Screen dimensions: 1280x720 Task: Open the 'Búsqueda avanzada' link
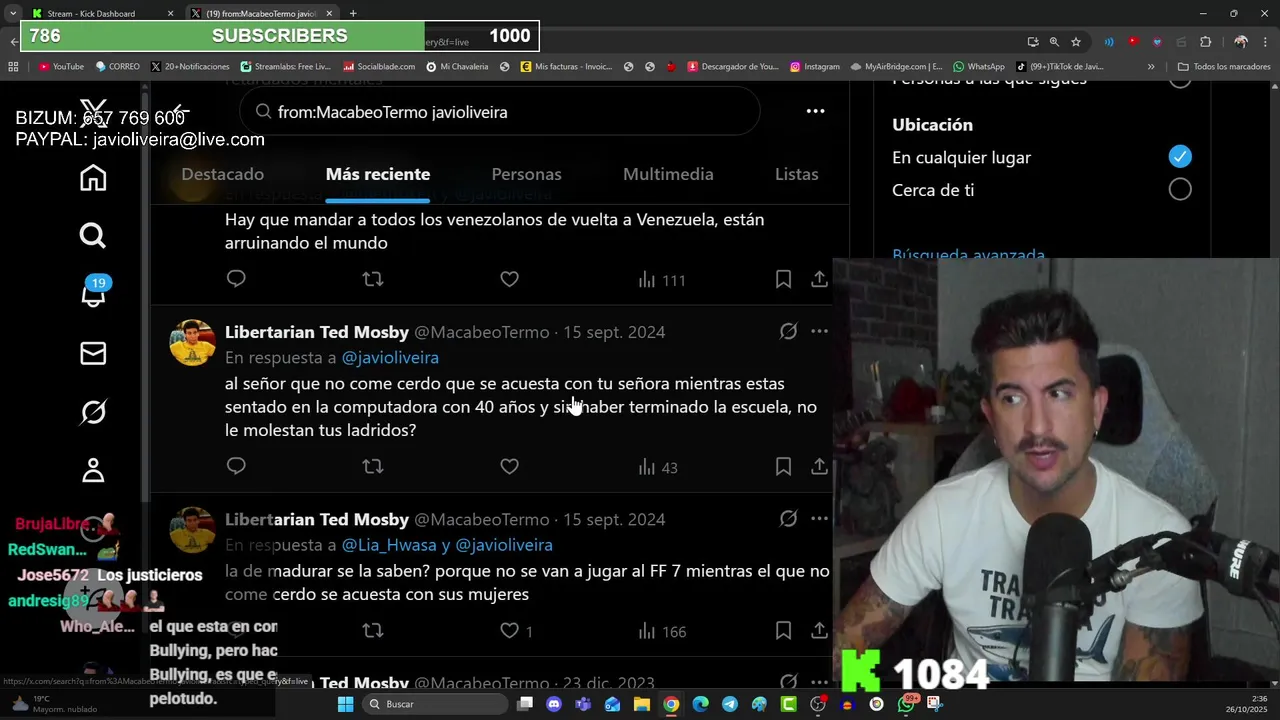click(968, 254)
